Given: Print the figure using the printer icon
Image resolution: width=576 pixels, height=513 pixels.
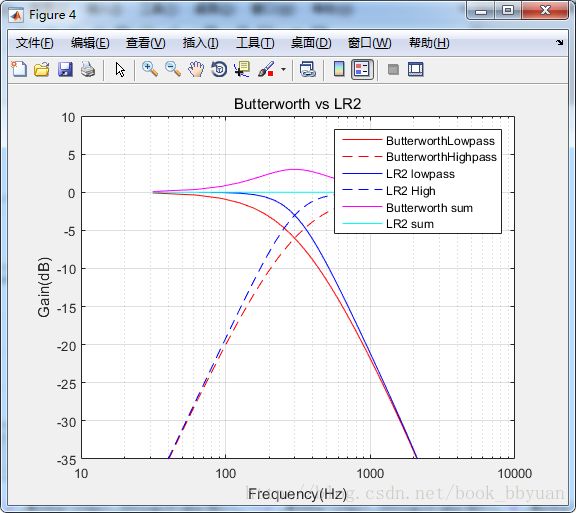Looking at the screenshot, I should click(88, 69).
